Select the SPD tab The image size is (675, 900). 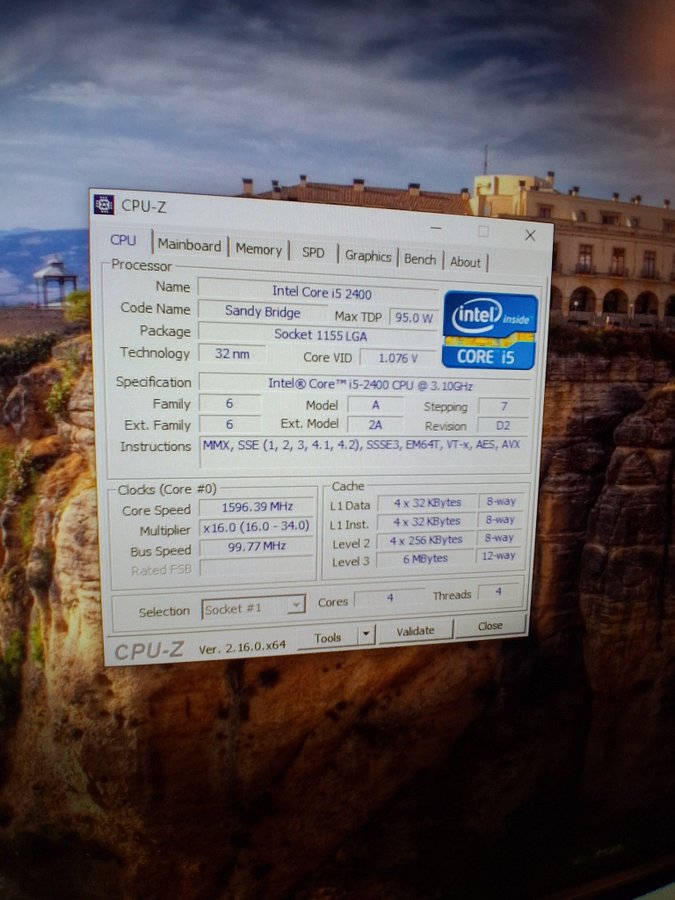(x=313, y=253)
